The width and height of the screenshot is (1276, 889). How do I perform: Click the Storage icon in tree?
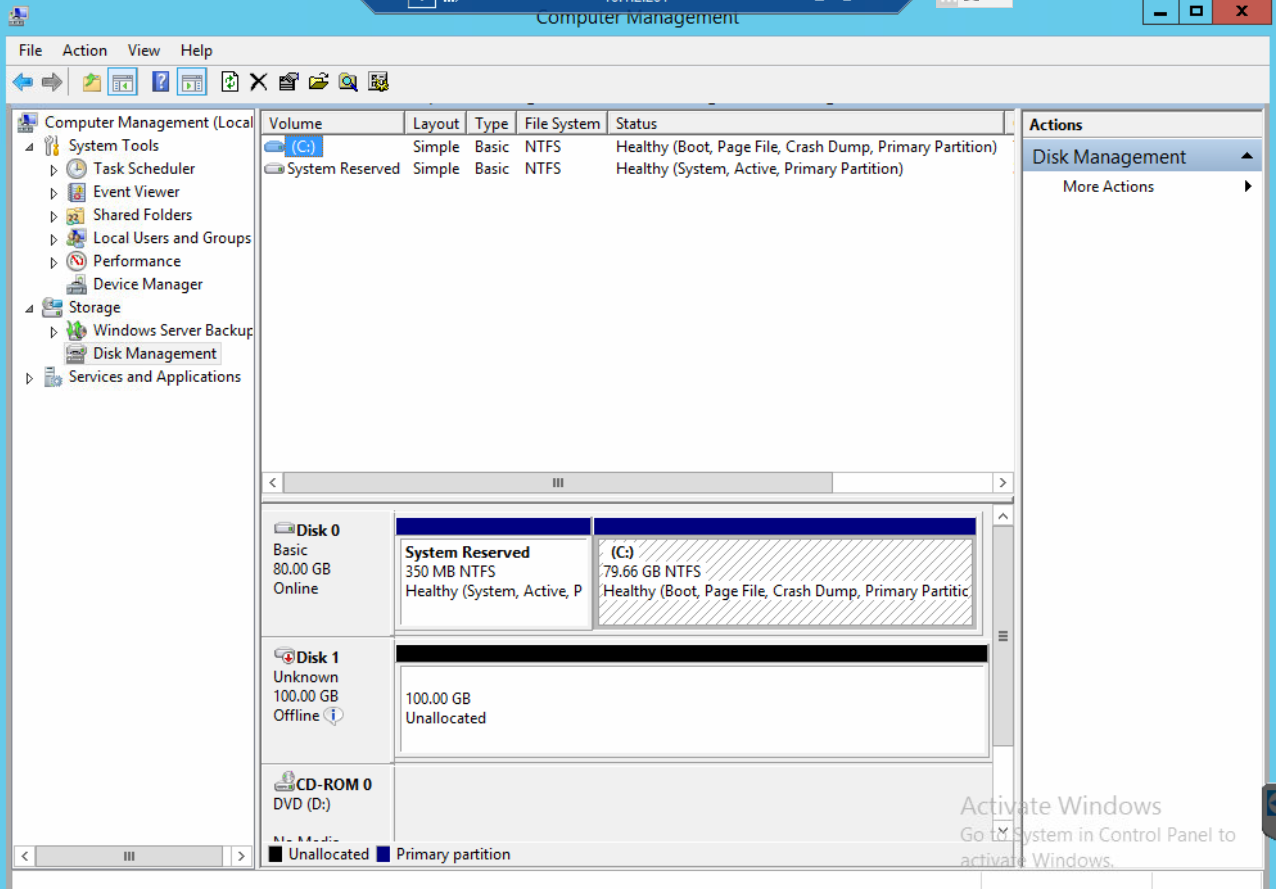click(52, 307)
